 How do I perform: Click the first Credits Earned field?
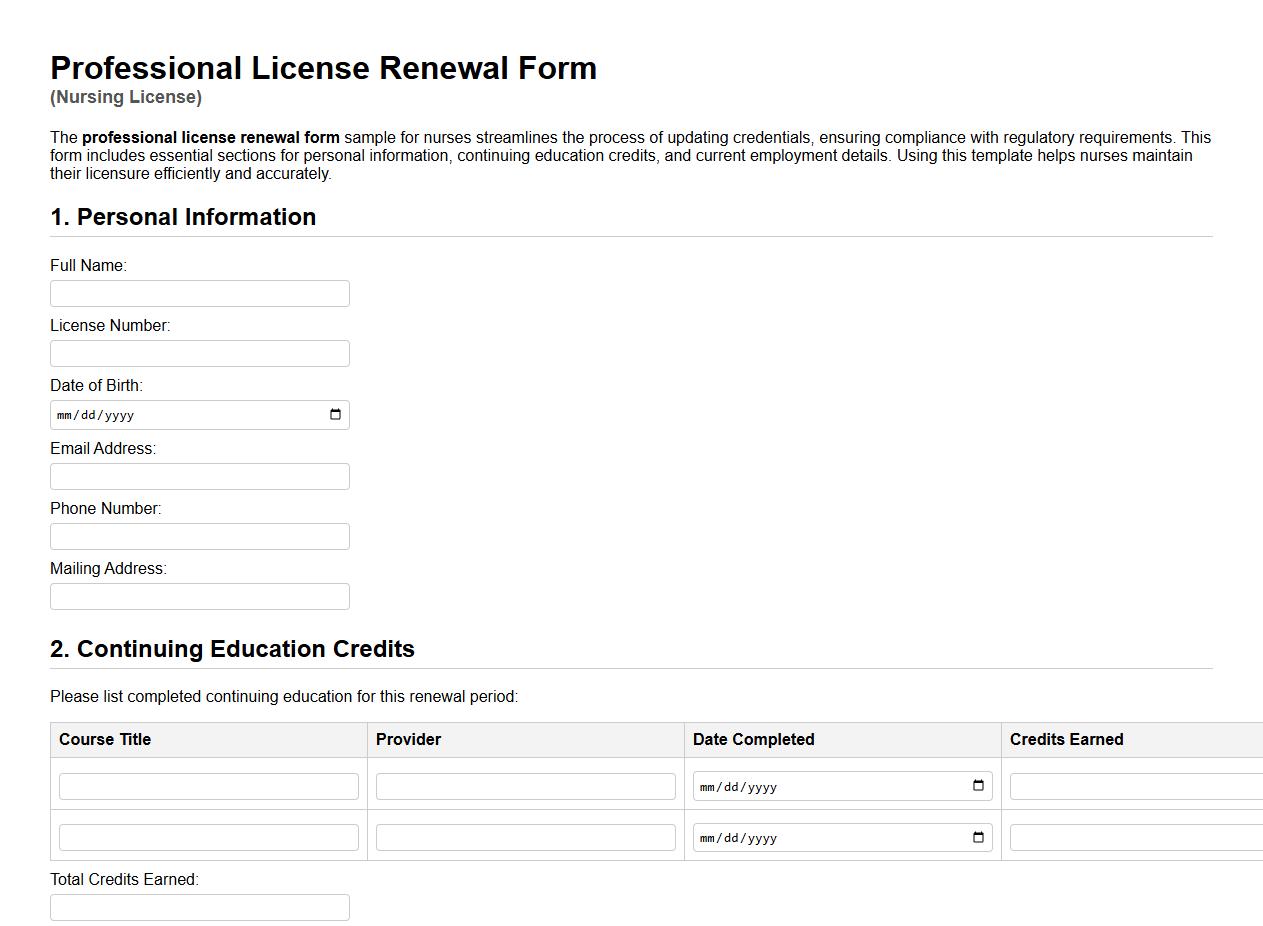[1135, 786]
